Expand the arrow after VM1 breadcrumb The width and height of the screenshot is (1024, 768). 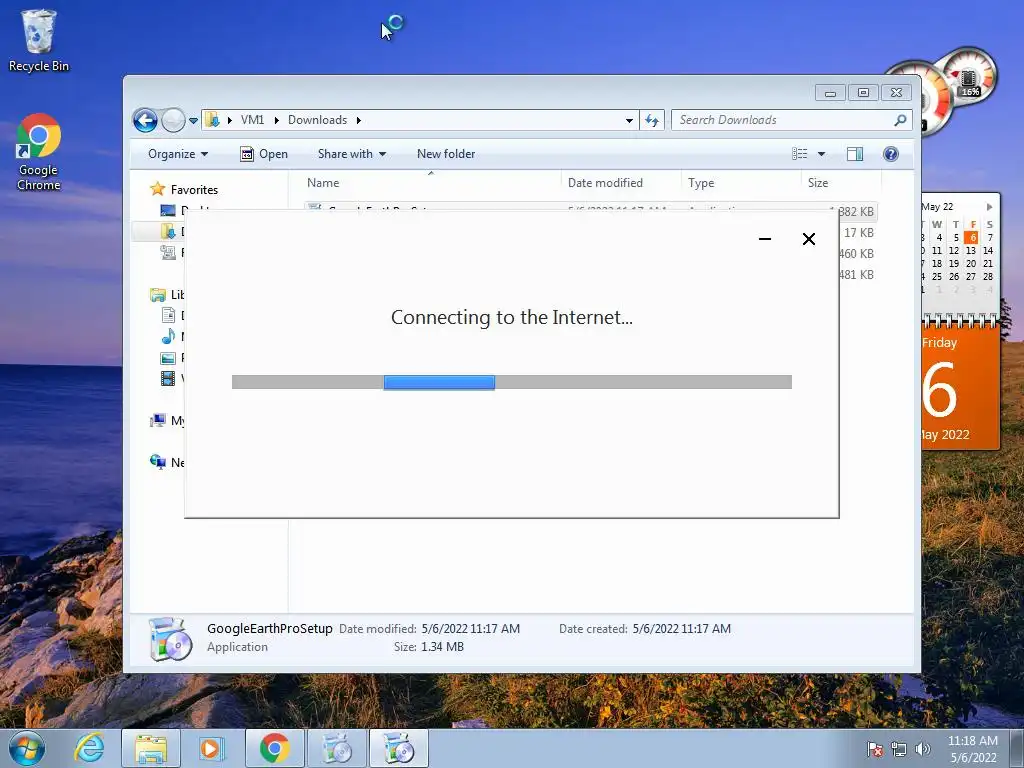[x=276, y=120]
